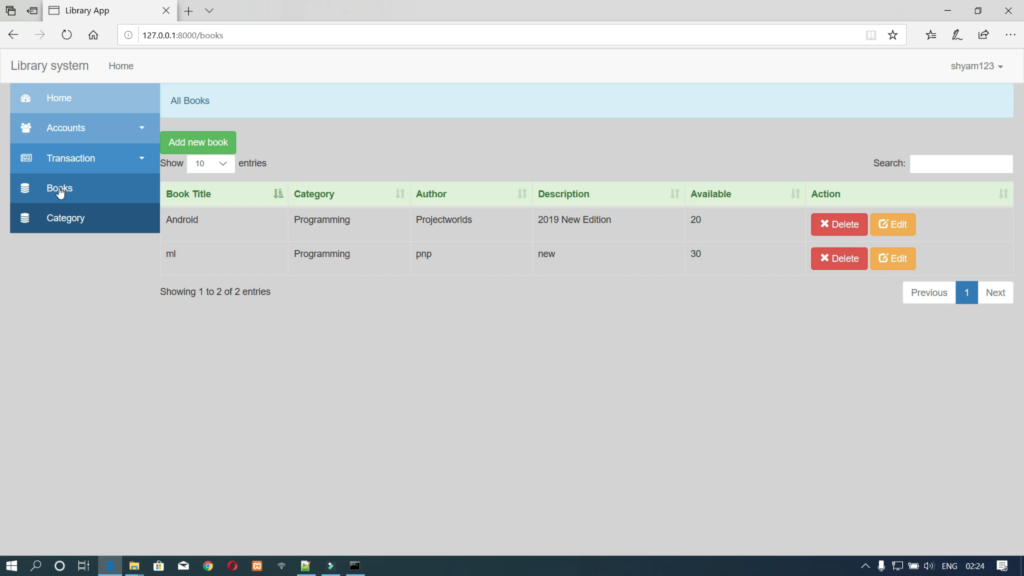Click the star icon in the address bar
The width and height of the screenshot is (1024, 576).
(892, 34)
